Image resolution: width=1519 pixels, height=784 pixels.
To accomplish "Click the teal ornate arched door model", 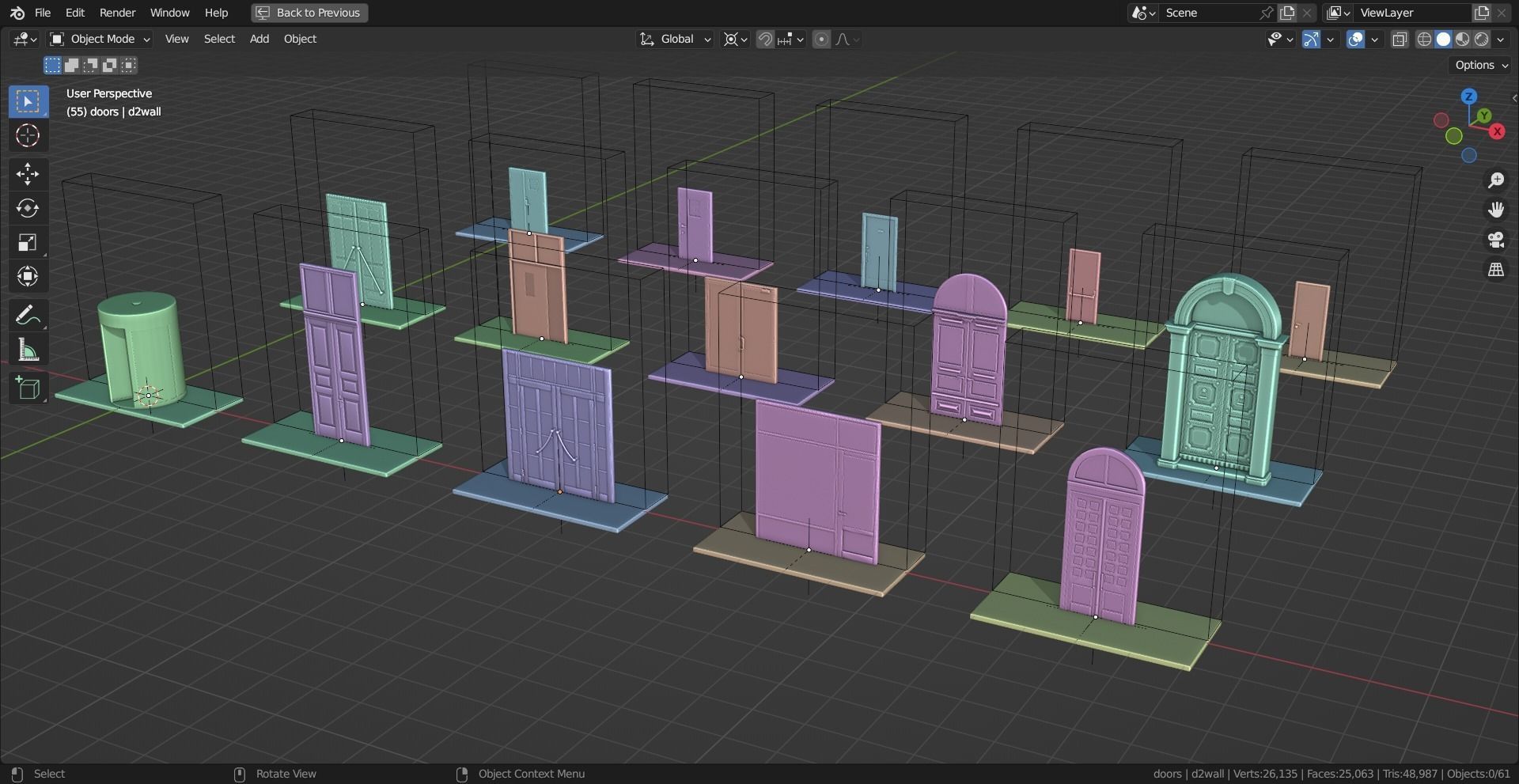I will [x=1223, y=380].
